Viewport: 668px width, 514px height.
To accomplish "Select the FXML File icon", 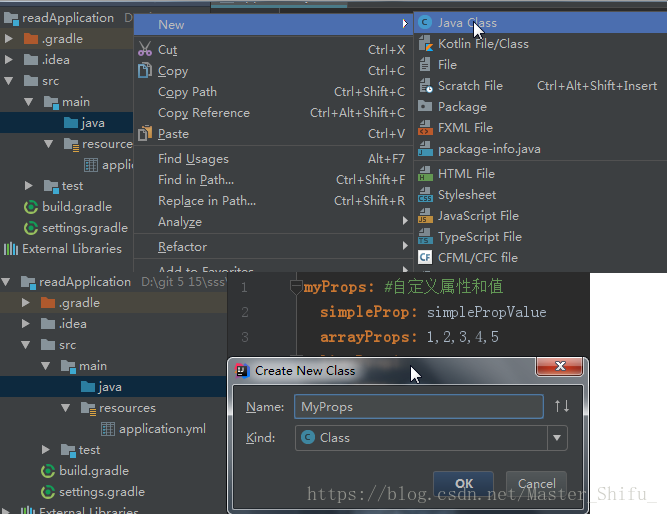I will (425, 128).
